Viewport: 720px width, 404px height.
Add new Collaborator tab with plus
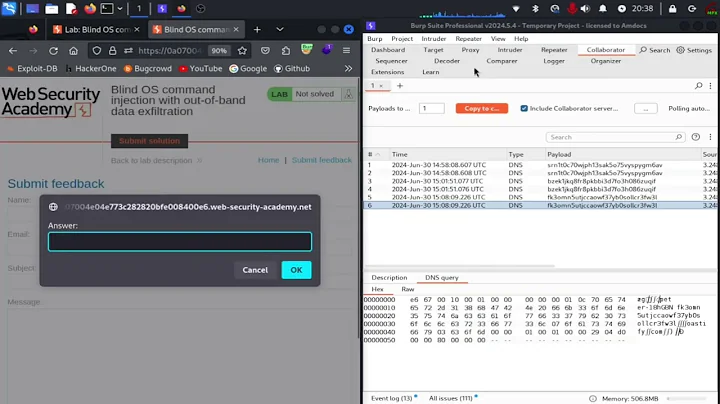coord(399,85)
